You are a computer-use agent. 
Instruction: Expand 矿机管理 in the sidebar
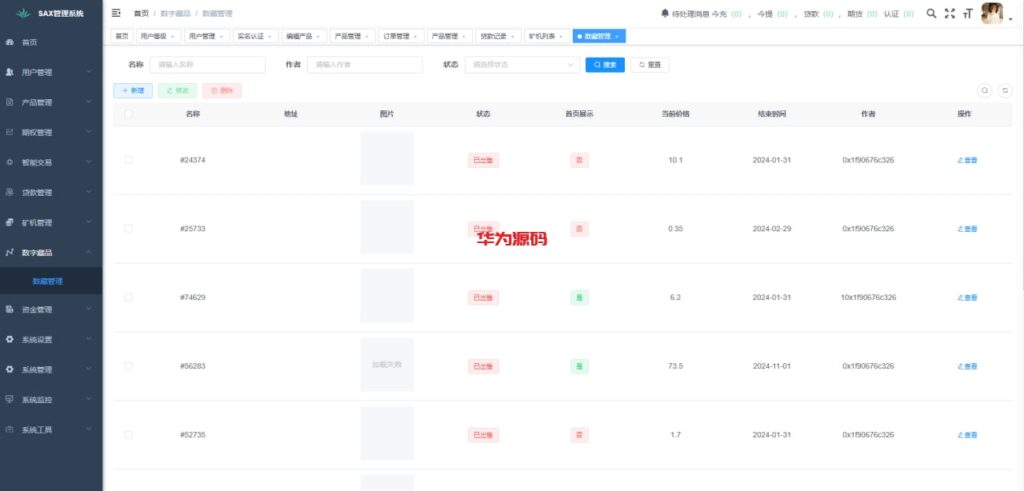coord(51,223)
